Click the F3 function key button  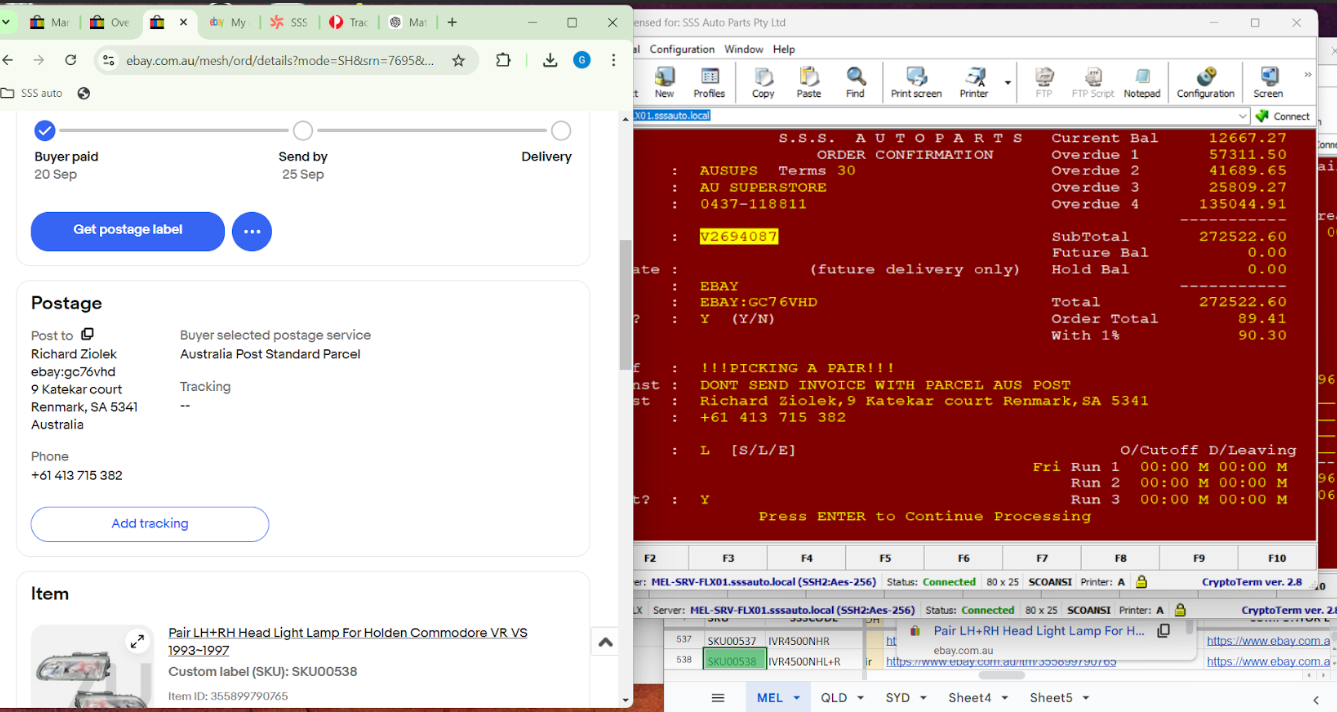pyautogui.click(x=728, y=558)
